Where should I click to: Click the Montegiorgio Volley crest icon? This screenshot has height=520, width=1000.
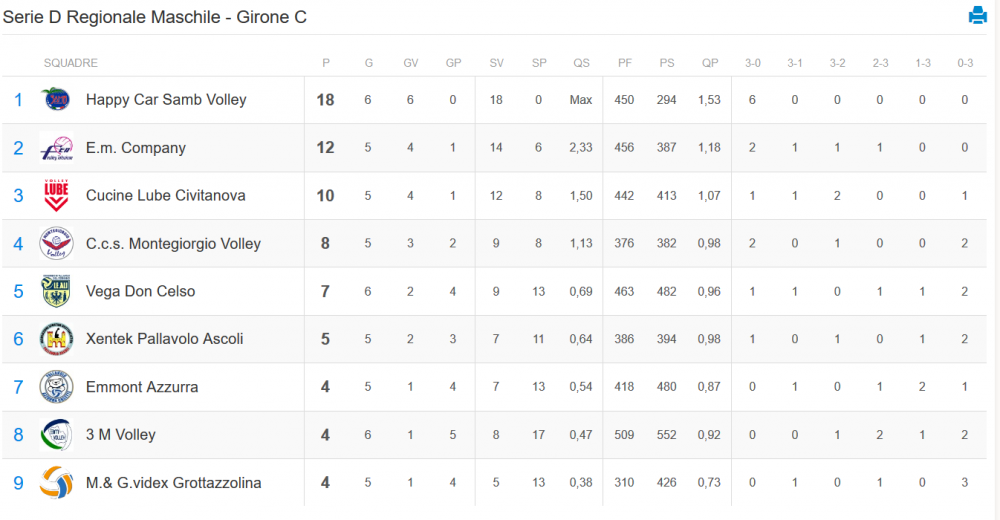tap(56, 243)
